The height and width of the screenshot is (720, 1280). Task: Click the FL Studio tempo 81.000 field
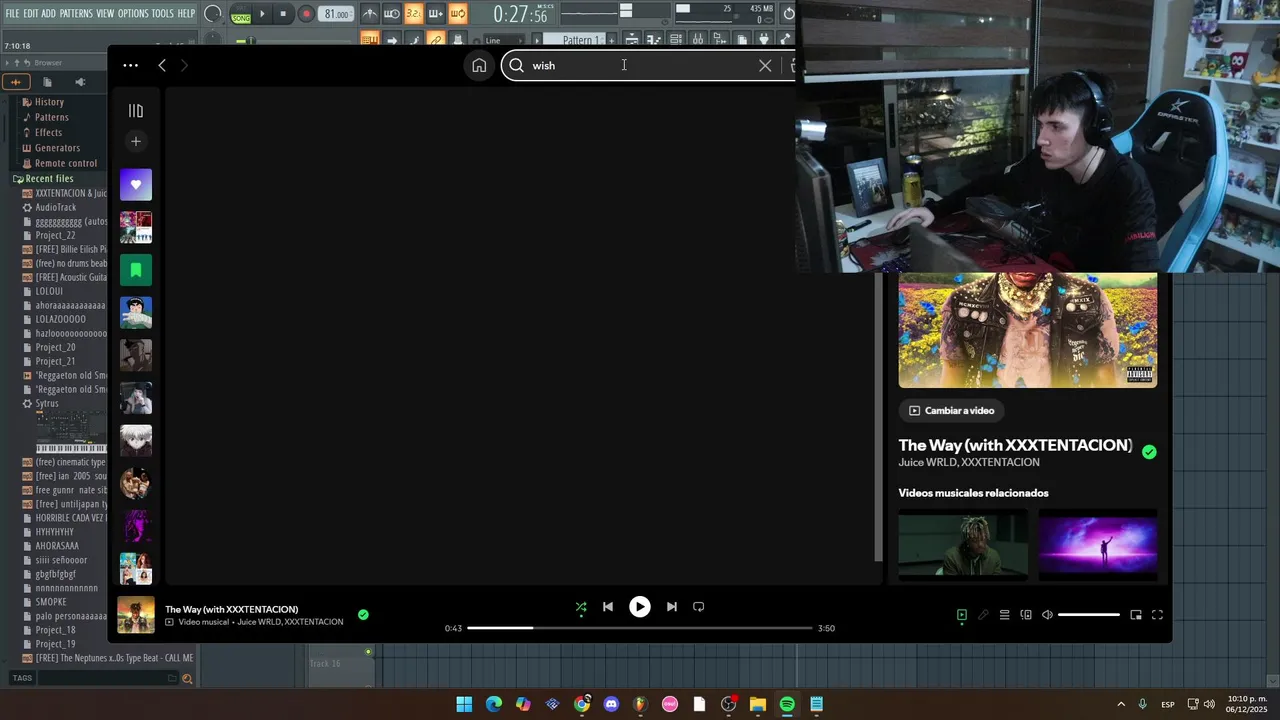tap(337, 14)
